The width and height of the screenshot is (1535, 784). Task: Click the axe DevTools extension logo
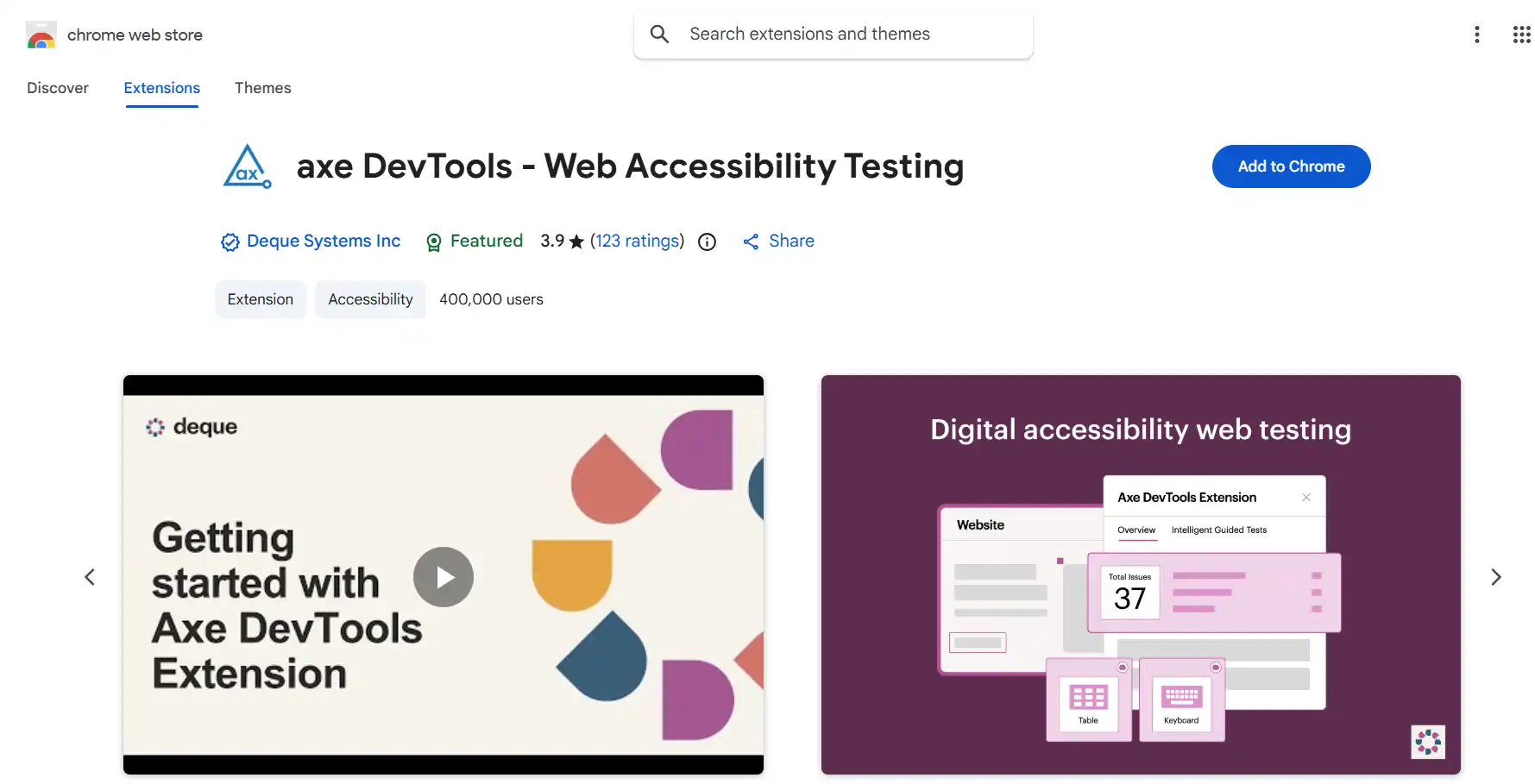[247, 166]
